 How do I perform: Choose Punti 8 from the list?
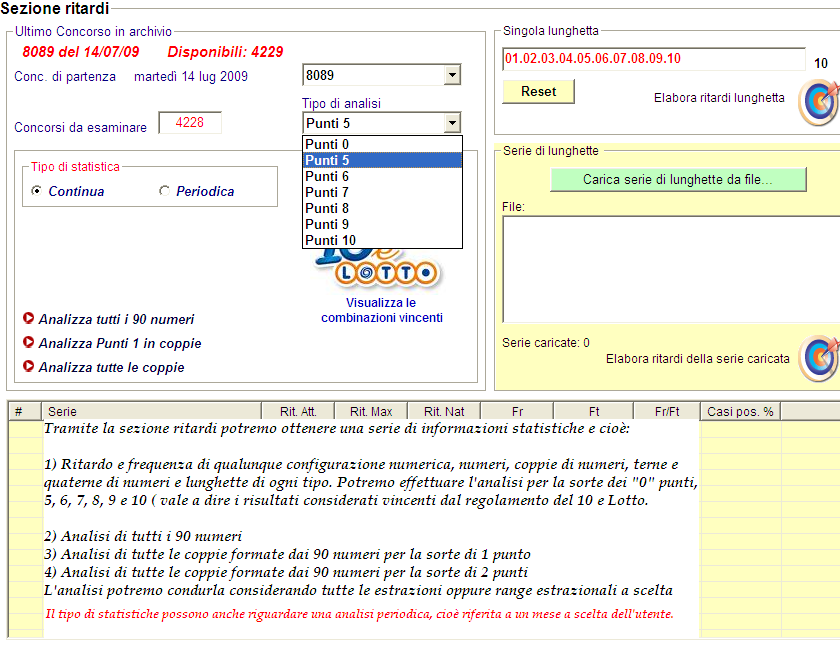coord(382,208)
